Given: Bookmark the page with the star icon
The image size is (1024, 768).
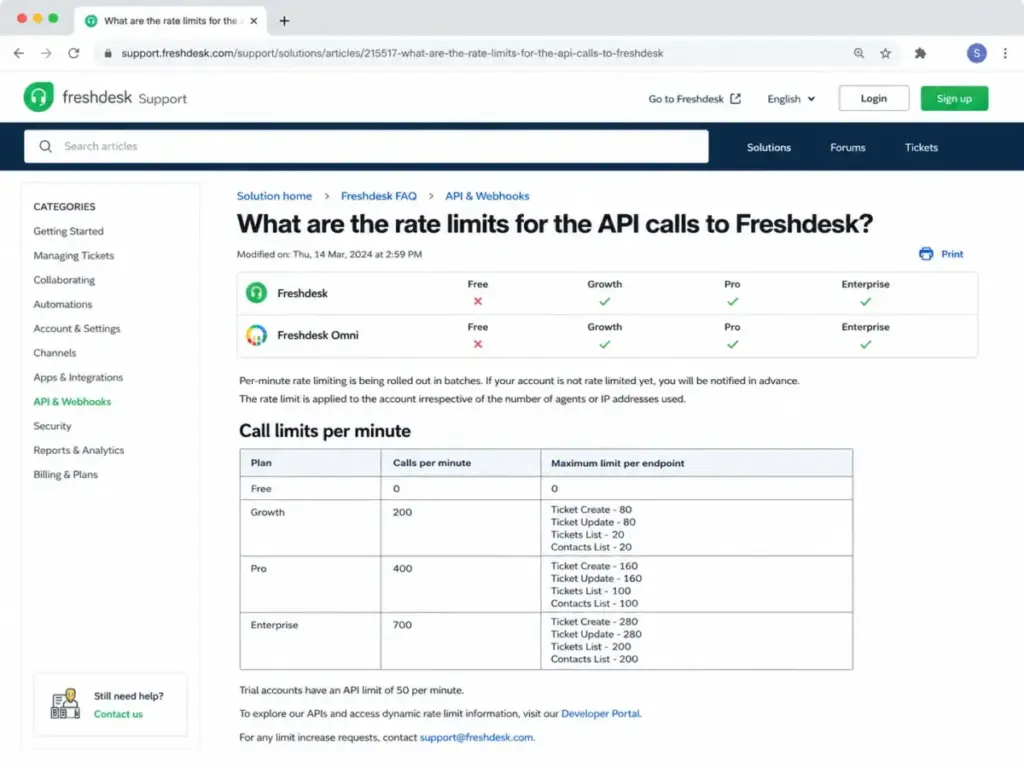Looking at the screenshot, I should point(886,54).
